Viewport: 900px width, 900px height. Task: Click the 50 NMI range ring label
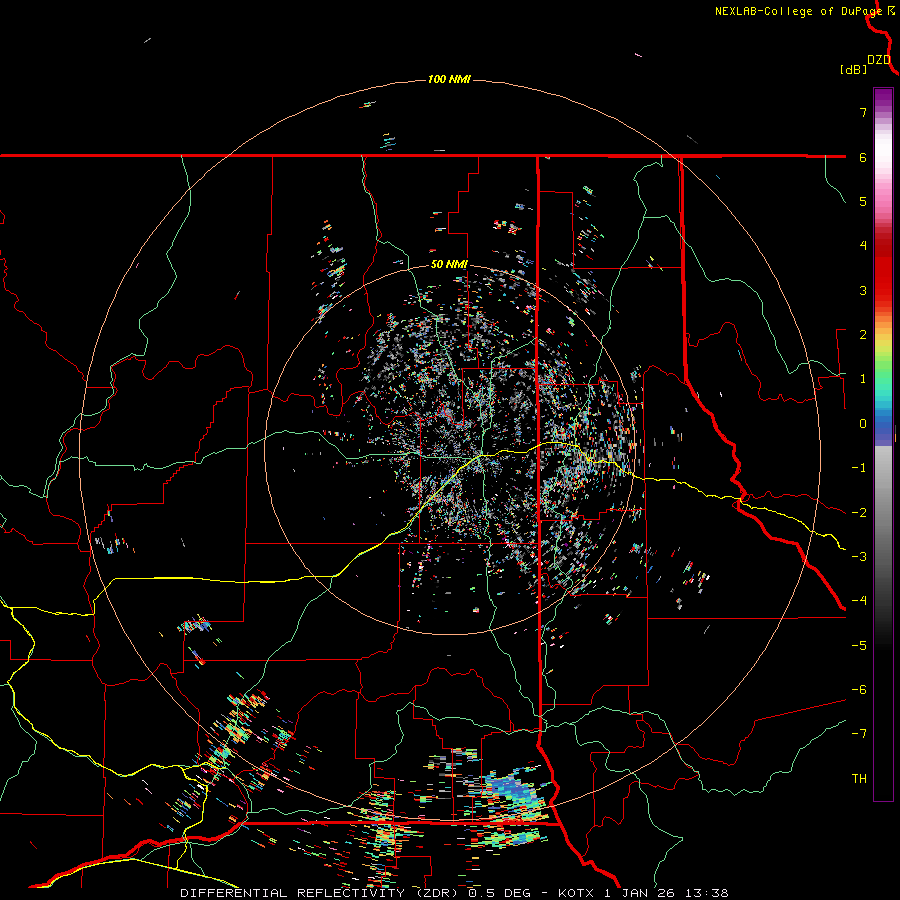pos(449,265)
